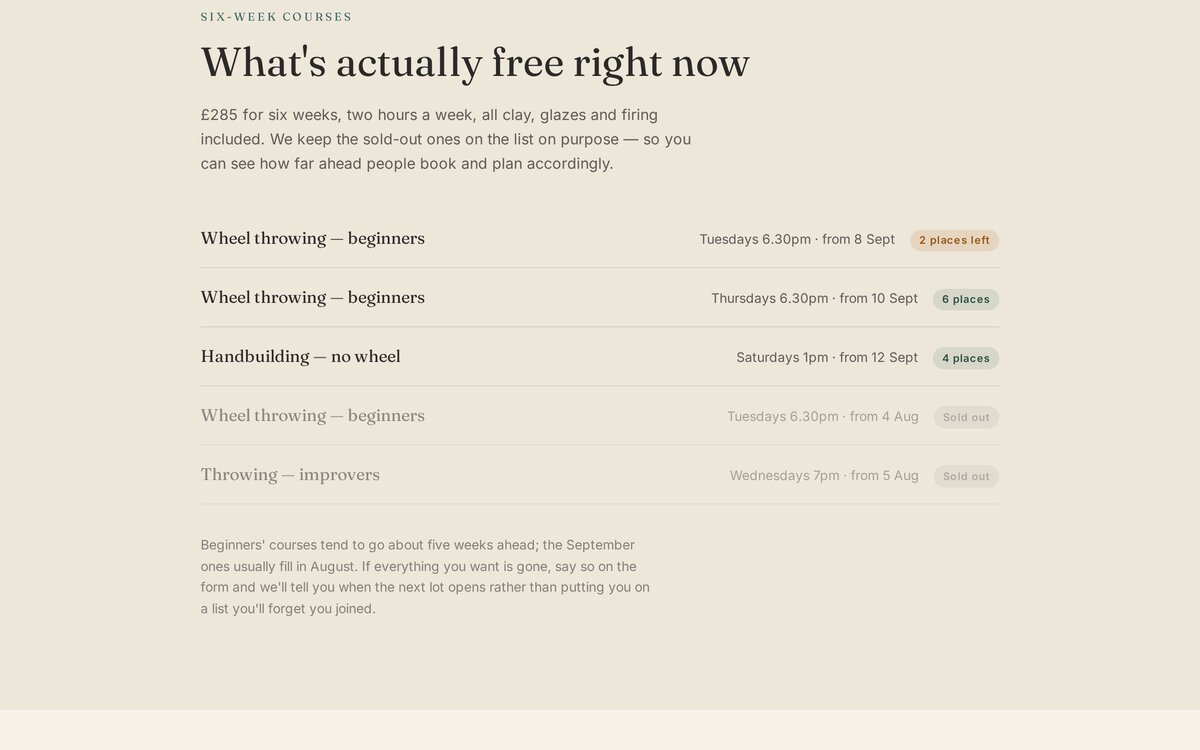Image resolution: width=1200 pixels, height=750 pixels.
Task: Click the "2 places left" badge
Action: 954,240
